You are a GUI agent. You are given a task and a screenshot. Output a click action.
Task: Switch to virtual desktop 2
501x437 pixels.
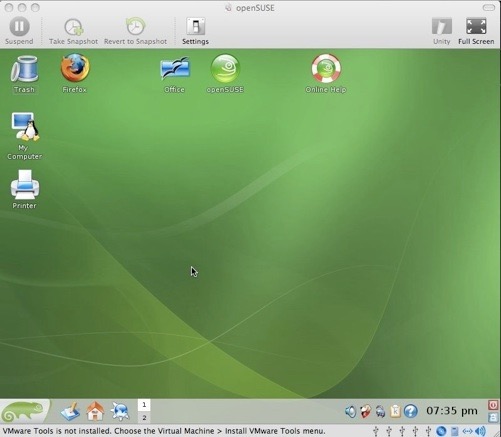(144, 417)
